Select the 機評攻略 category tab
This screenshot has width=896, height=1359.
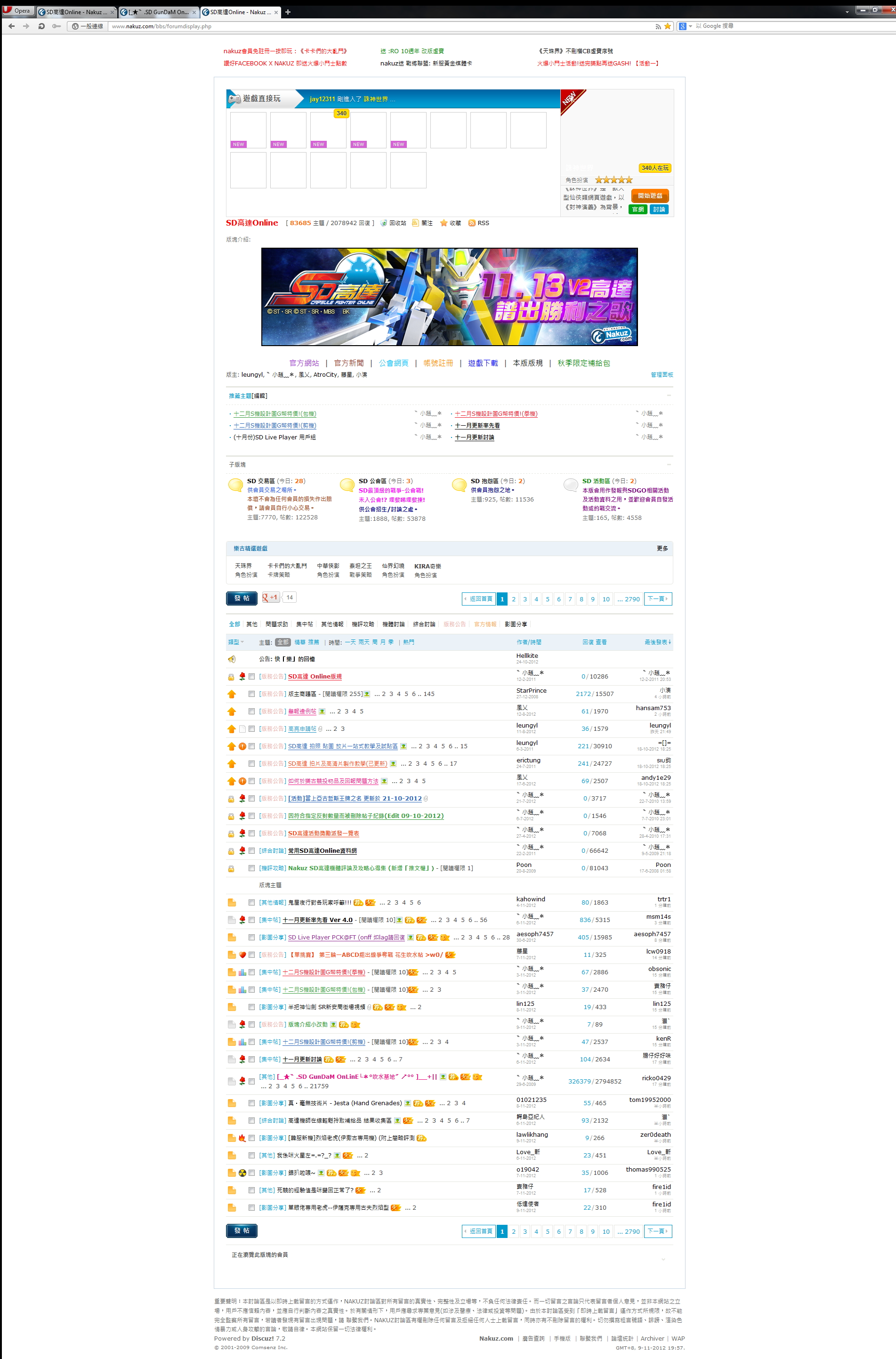coord(363,624)
